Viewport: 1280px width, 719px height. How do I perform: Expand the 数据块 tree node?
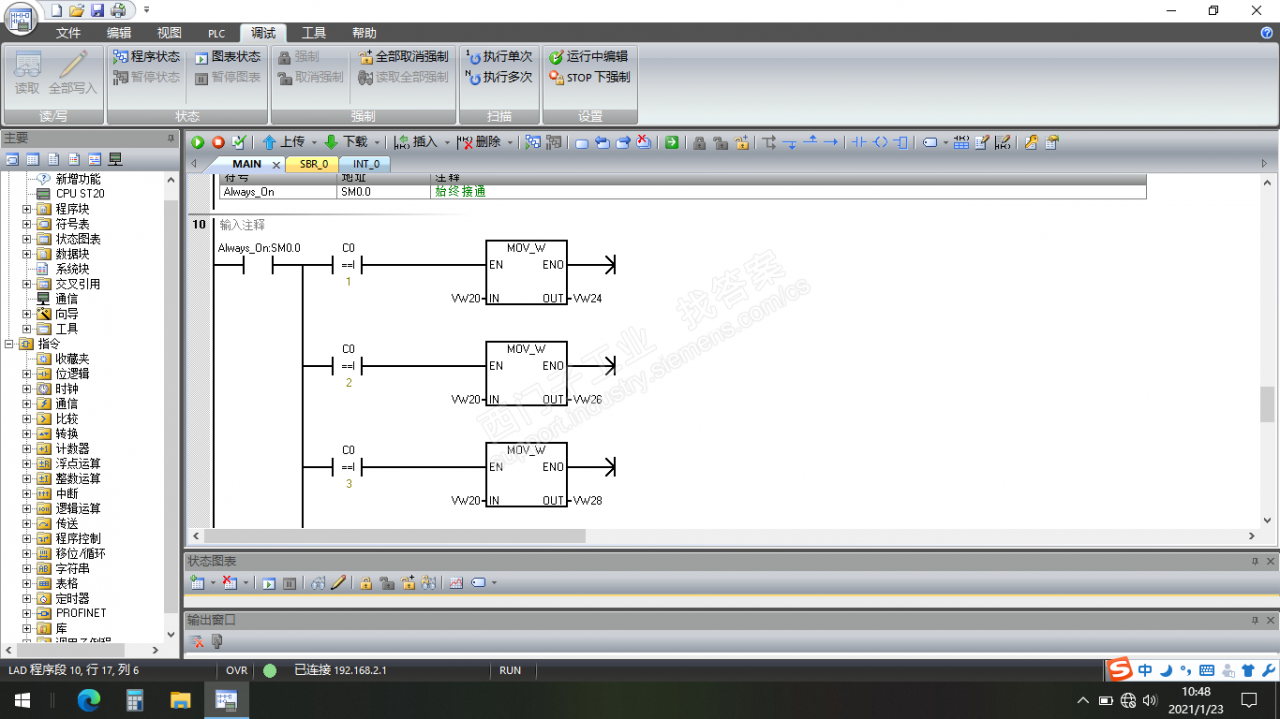pyautogui.click(x=27, y=254)
